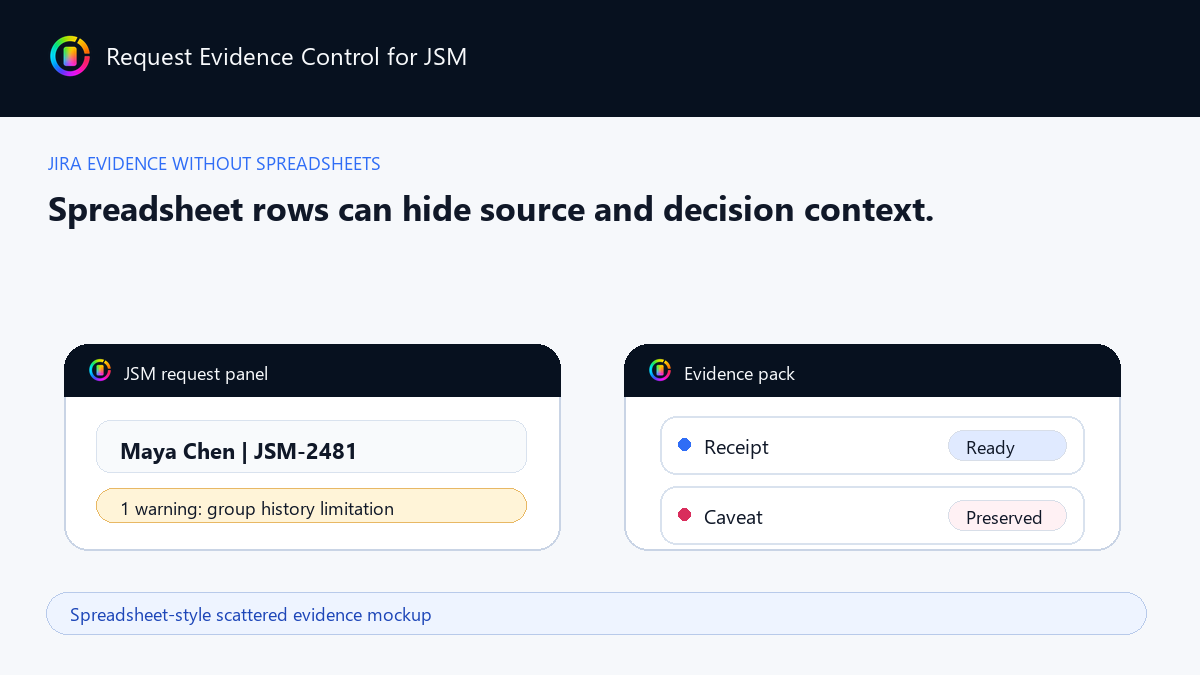Click the Spreadsheet rows headline text
The width and height of the screenshot is (1200, 675).
click(x=490, y=210)
